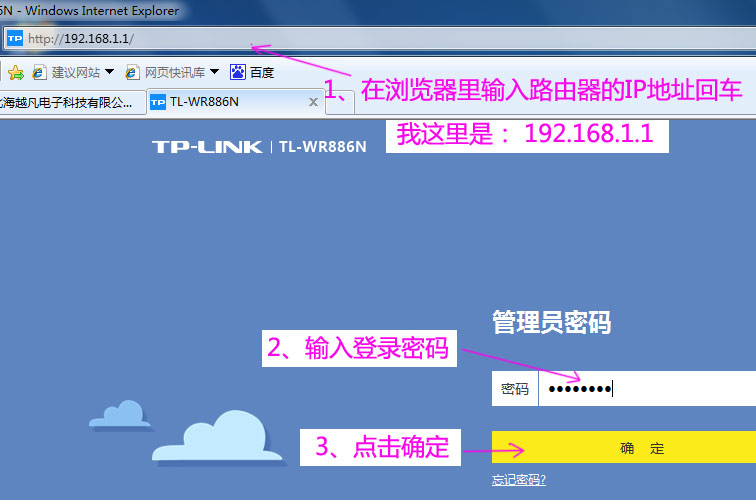756x500 pixels.
Task: Close the TL-WR886N tab
Action: click(313, 102)
